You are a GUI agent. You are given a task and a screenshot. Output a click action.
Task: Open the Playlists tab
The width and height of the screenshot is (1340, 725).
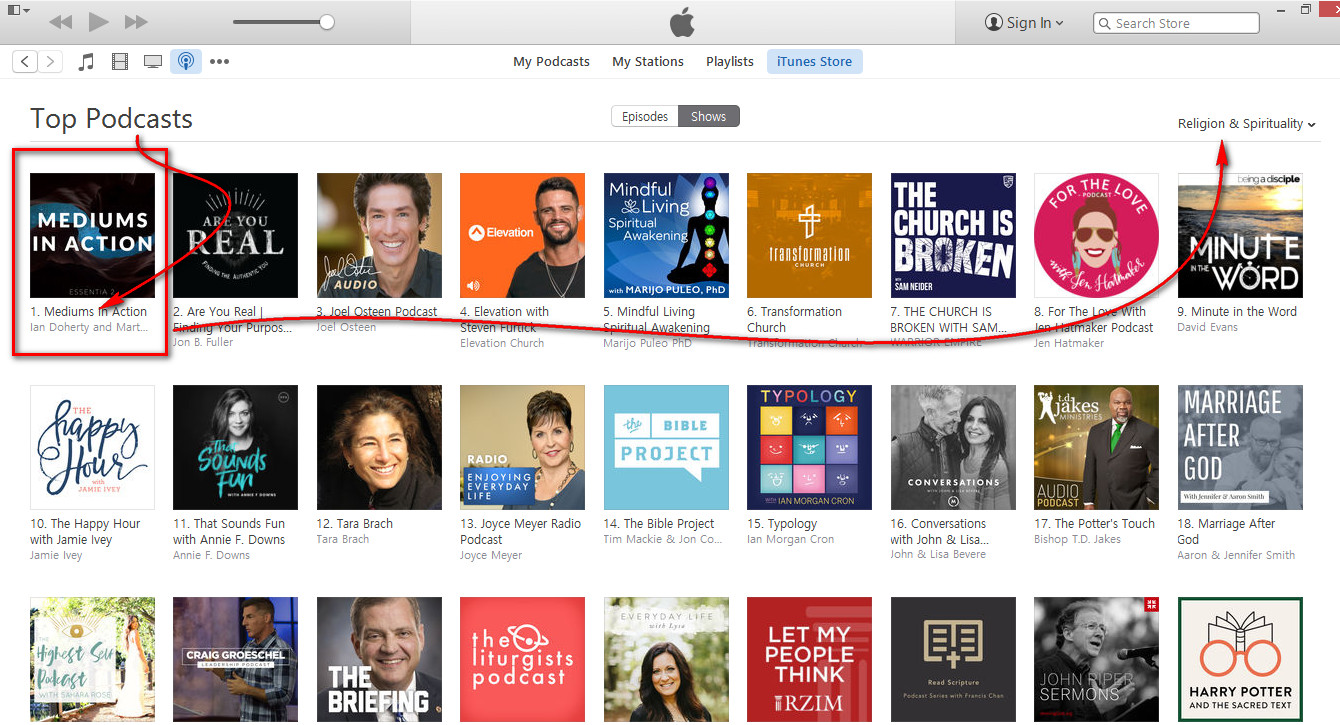tap(730, 62)
